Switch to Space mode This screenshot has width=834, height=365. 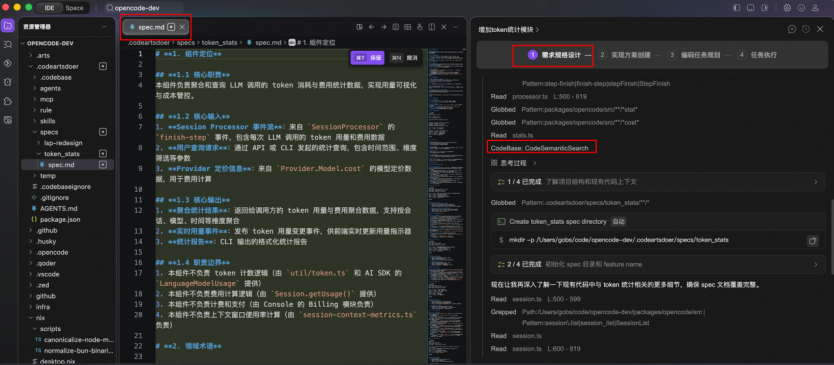point(74,8)
